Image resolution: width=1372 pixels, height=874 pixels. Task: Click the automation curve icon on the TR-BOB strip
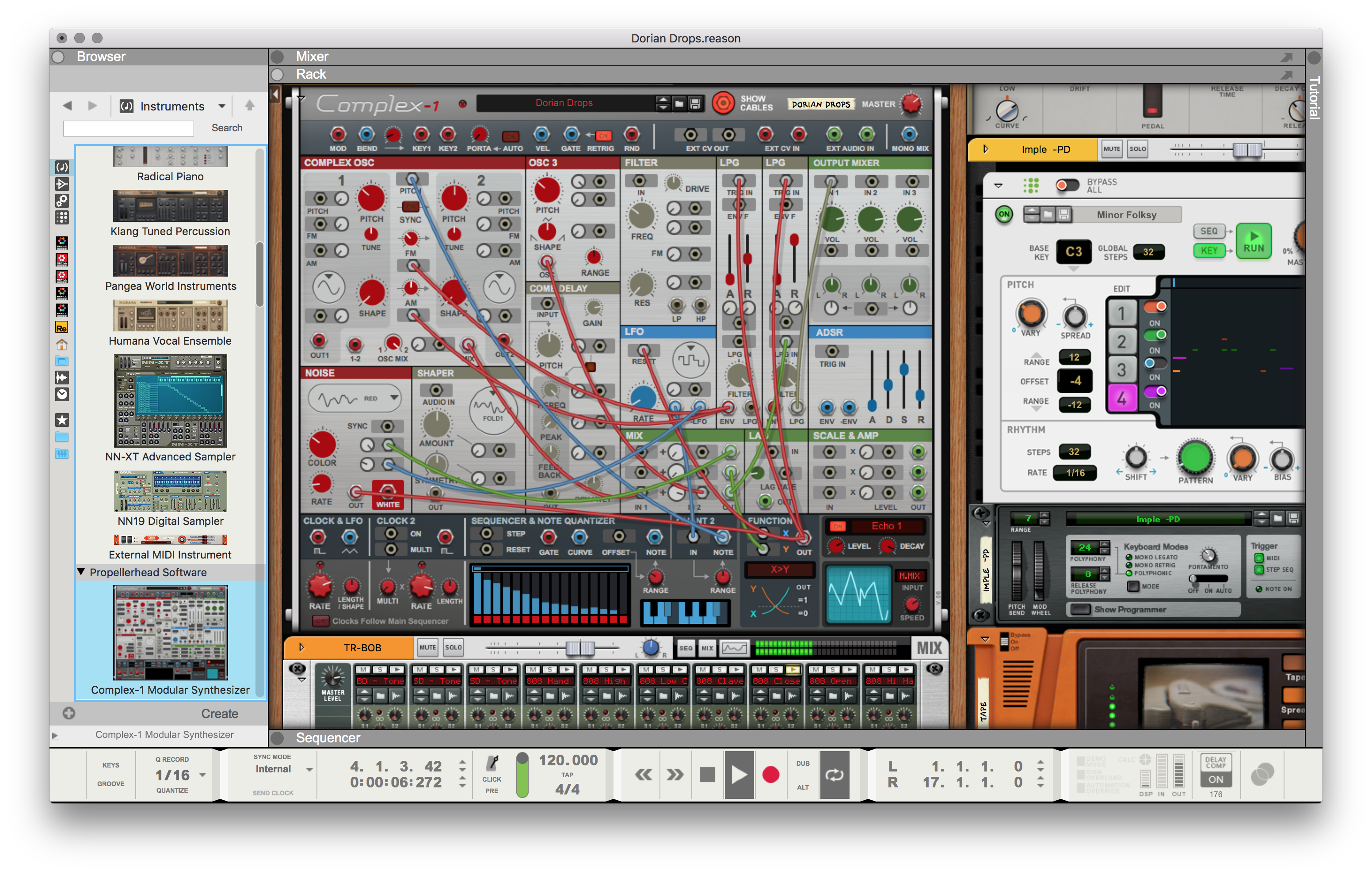[x=734, y=648]
